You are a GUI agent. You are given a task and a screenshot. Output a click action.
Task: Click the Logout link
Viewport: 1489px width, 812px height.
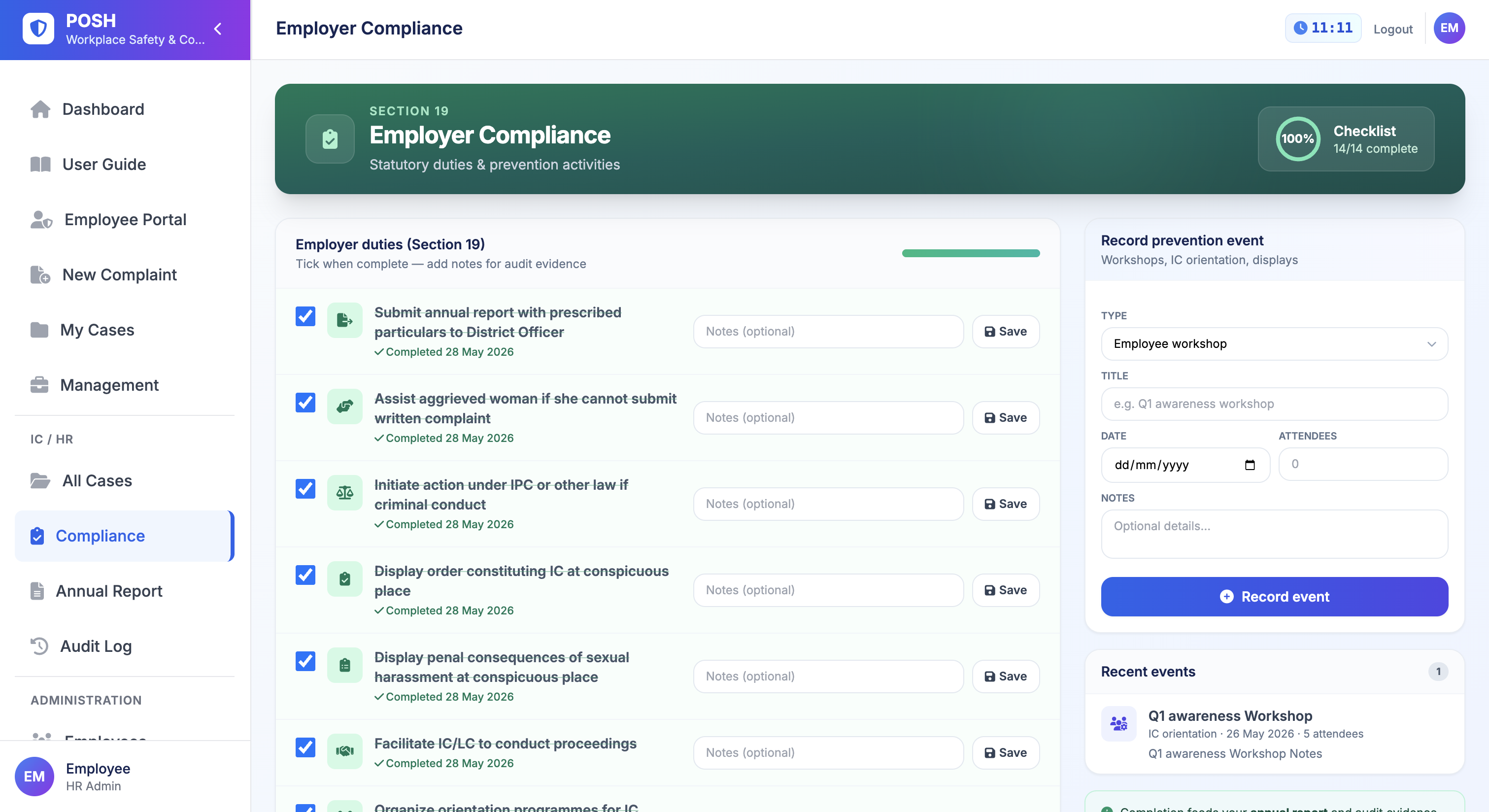[1392, 29]
